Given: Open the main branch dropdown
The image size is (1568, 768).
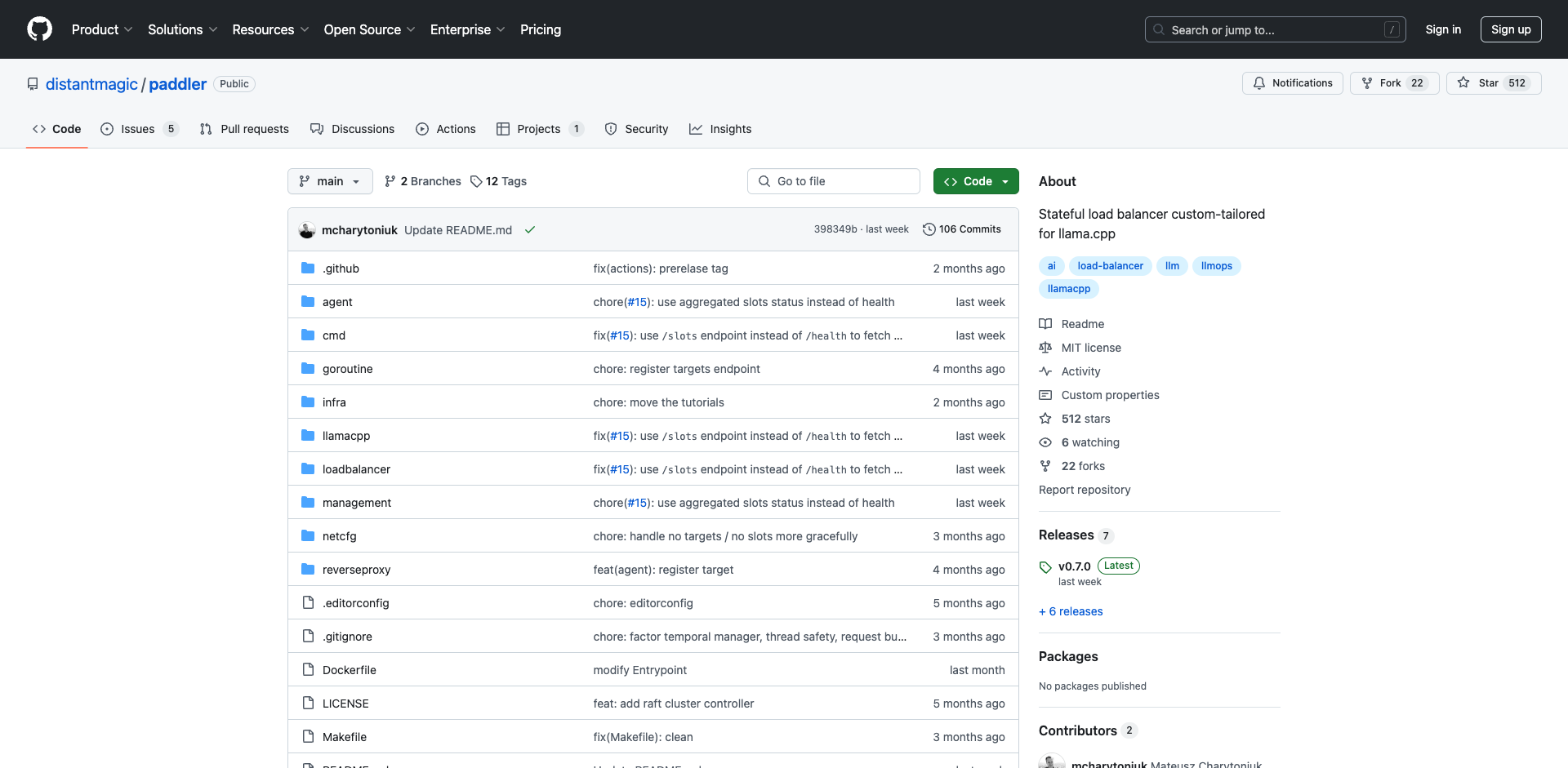Looking at the screenshot, I should pyautogui.click(x=330, y=181).
